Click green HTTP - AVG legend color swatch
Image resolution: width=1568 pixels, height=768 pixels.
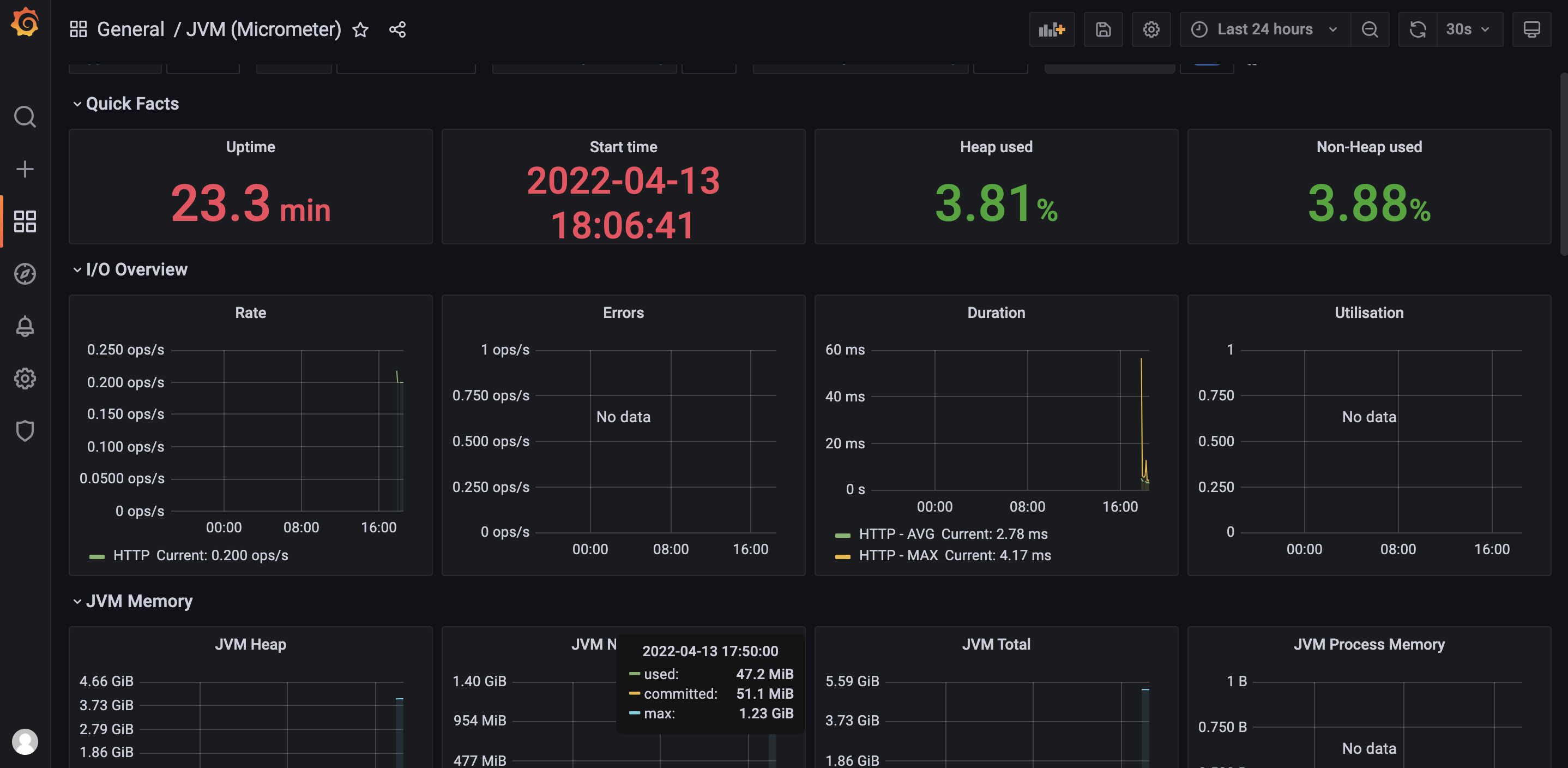click(x=842, y=535)
